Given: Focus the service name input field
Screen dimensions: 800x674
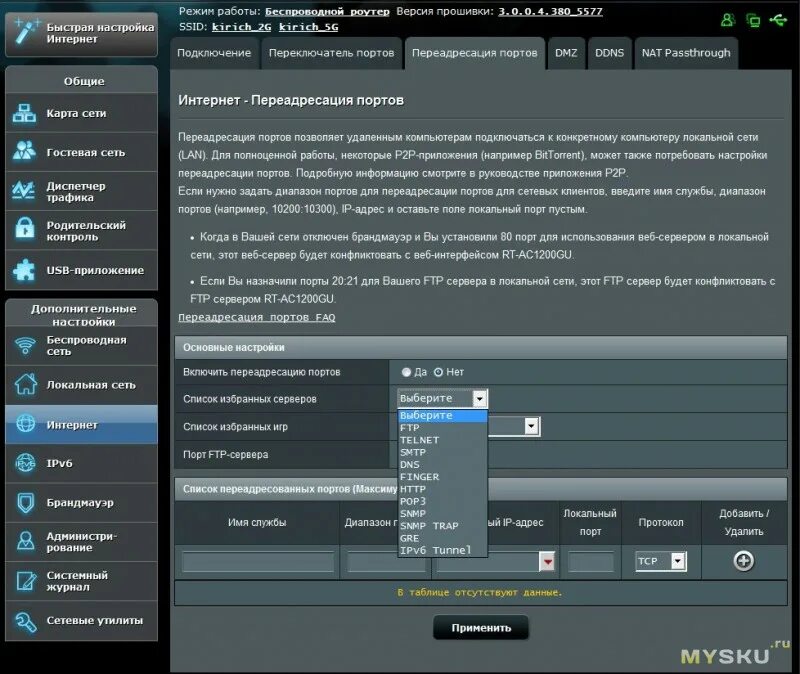Looking at the screenshot, I should coord(258,562).
